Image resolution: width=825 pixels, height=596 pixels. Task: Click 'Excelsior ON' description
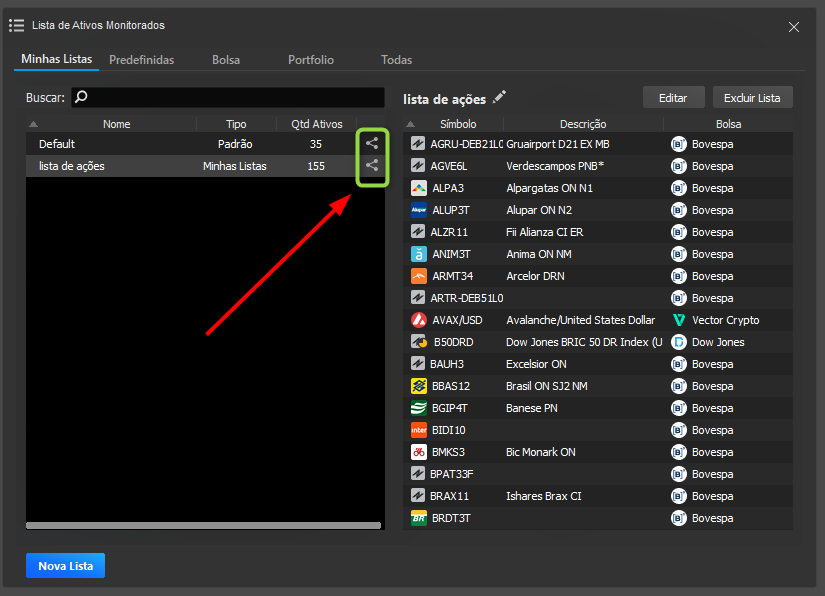pyautogui.click(x=536, y=364)
